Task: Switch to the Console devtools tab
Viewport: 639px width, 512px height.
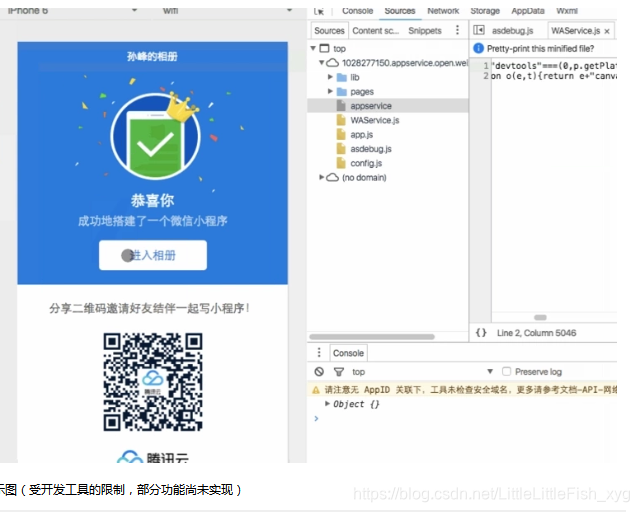Action: [x=357, y=11]
